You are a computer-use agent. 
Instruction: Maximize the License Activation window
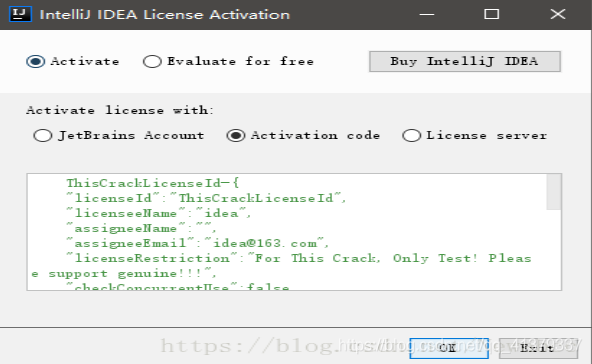[492, 14]
